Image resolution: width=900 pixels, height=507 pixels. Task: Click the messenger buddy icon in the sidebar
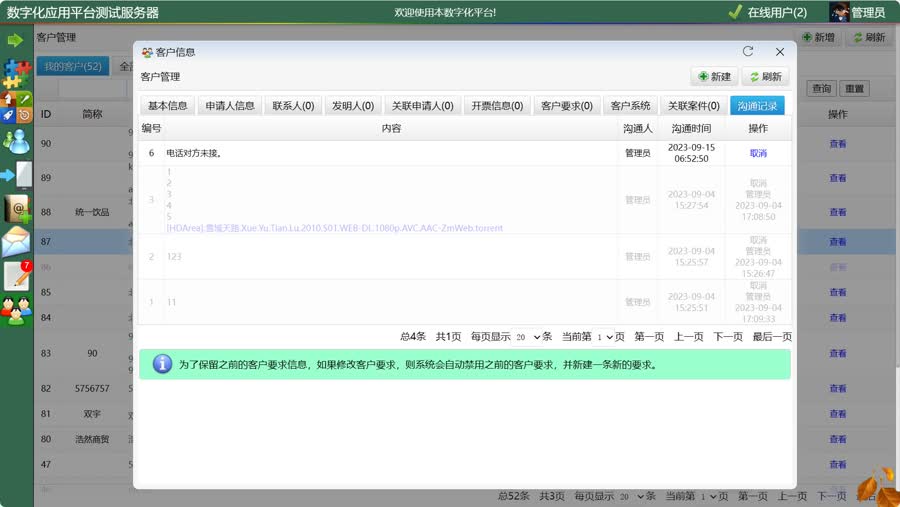click(x=16, y=141)
